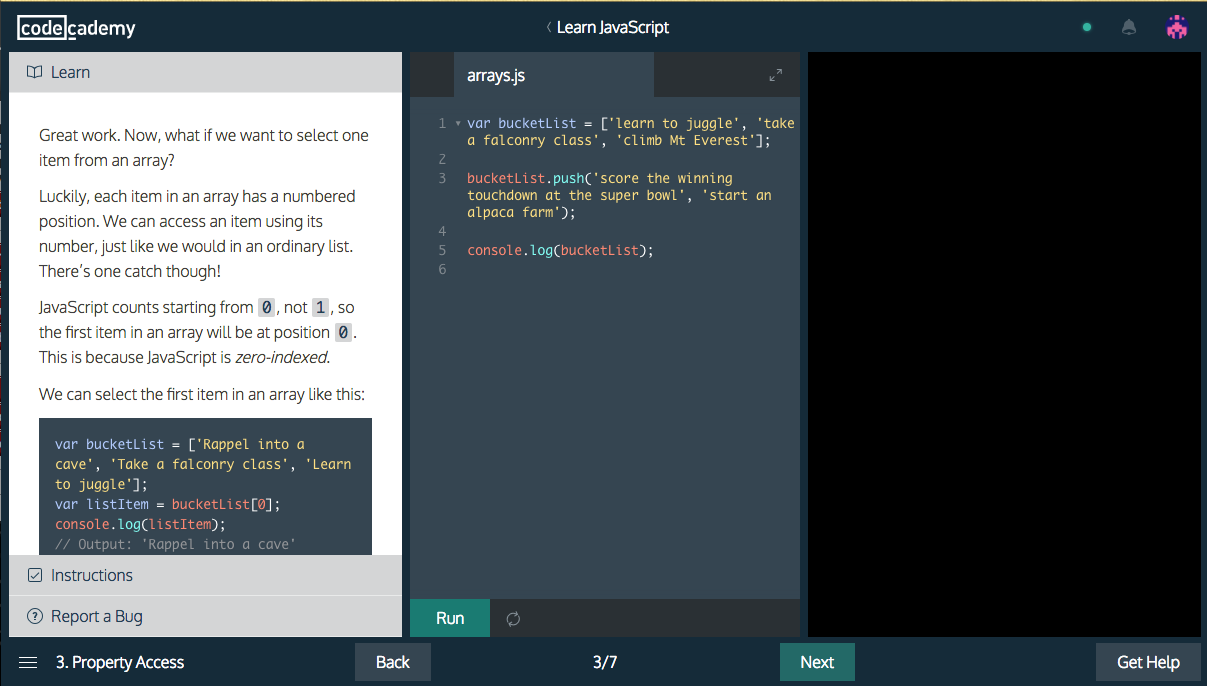Open the hamburger lesson menu
Screen dimensions: 1207x686
coord(28,662)
